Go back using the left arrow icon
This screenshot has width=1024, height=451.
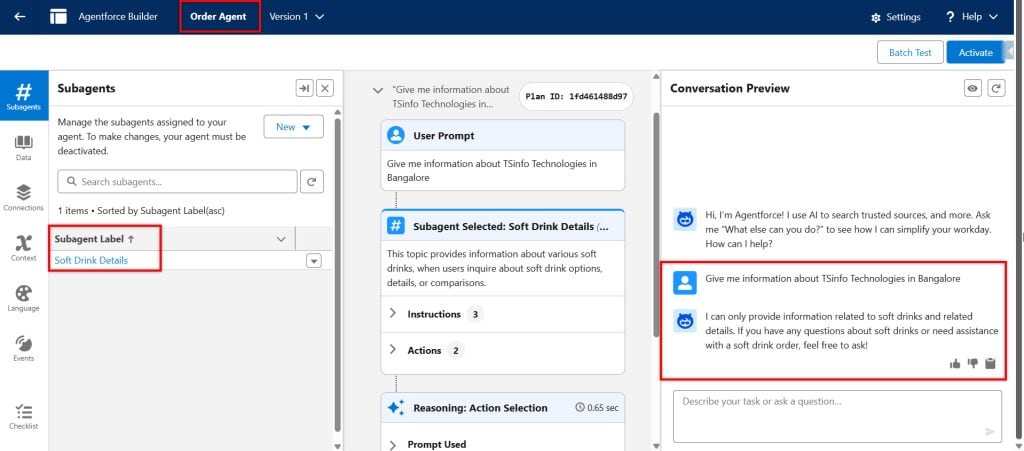click(20, 17)
